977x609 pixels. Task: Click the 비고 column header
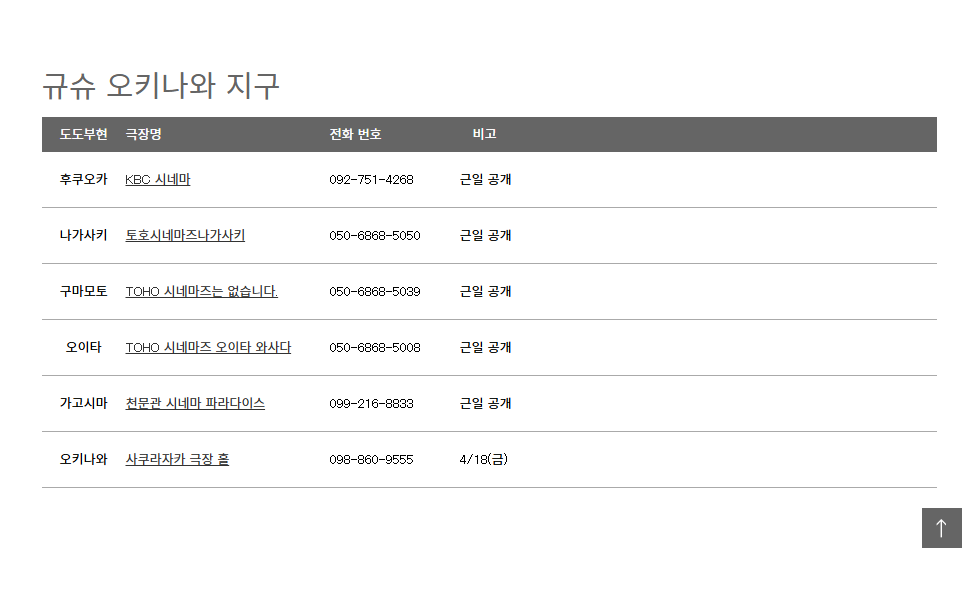tap(485, 134)
